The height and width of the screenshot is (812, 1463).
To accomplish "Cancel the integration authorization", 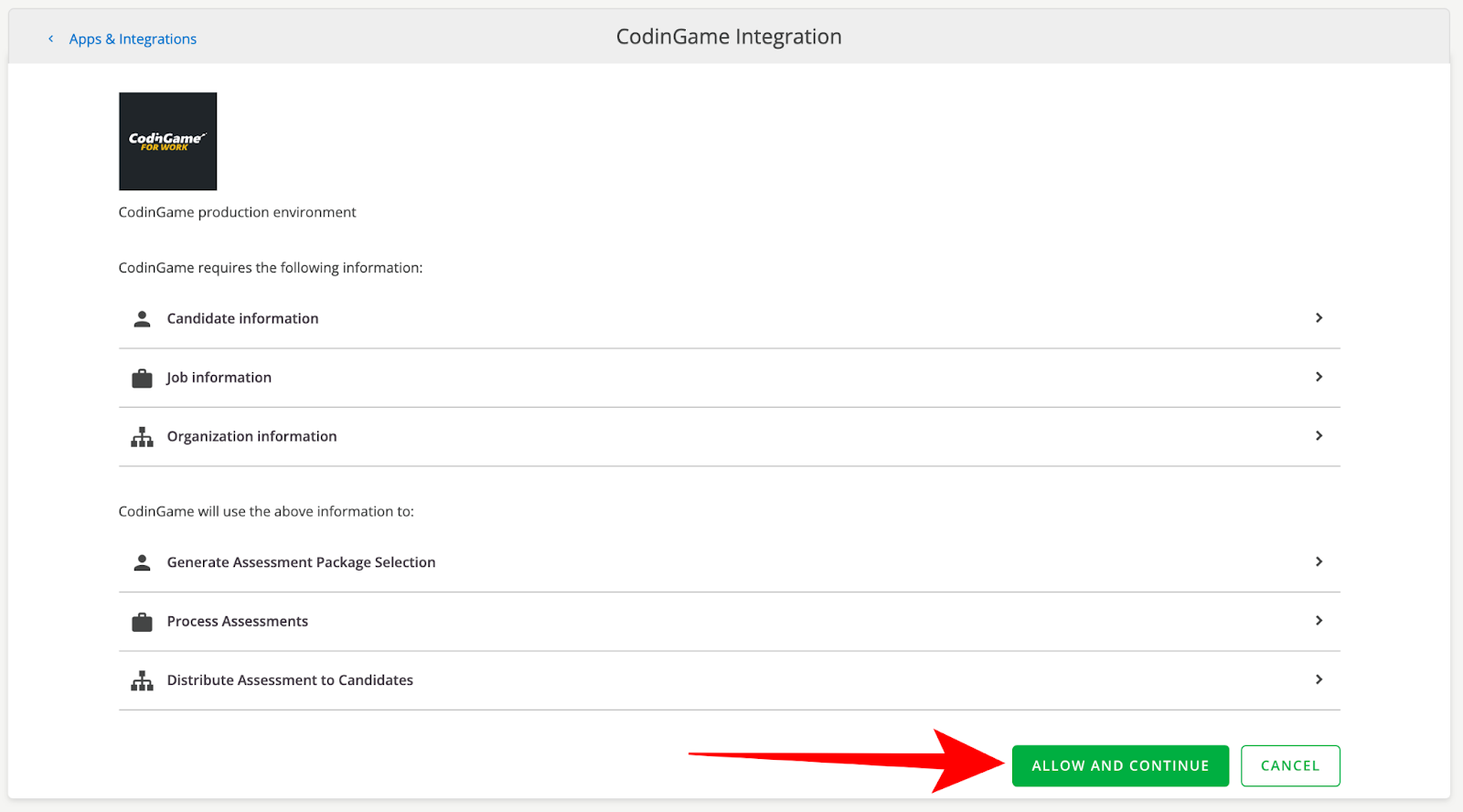I will [1290, 765].
